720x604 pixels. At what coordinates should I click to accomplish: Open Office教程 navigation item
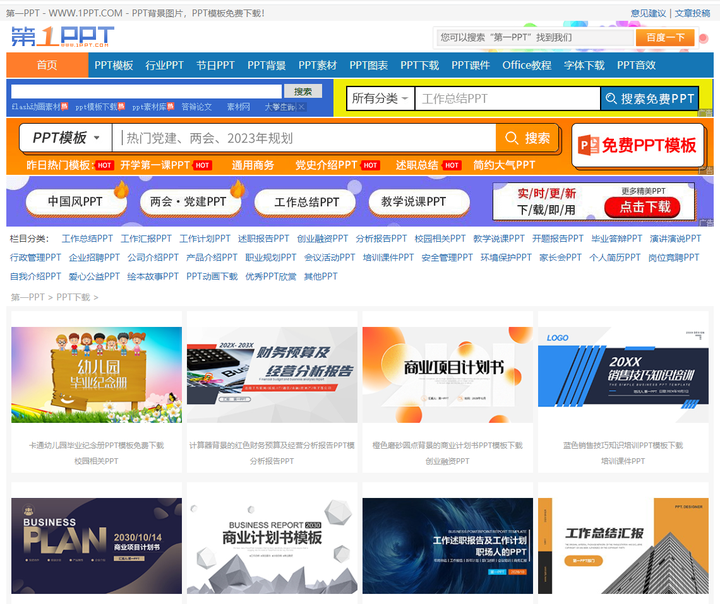pos(527,65)
